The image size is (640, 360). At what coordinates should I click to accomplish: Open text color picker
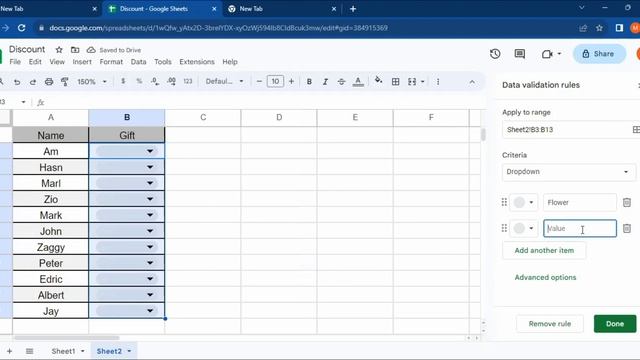point(358,82)
